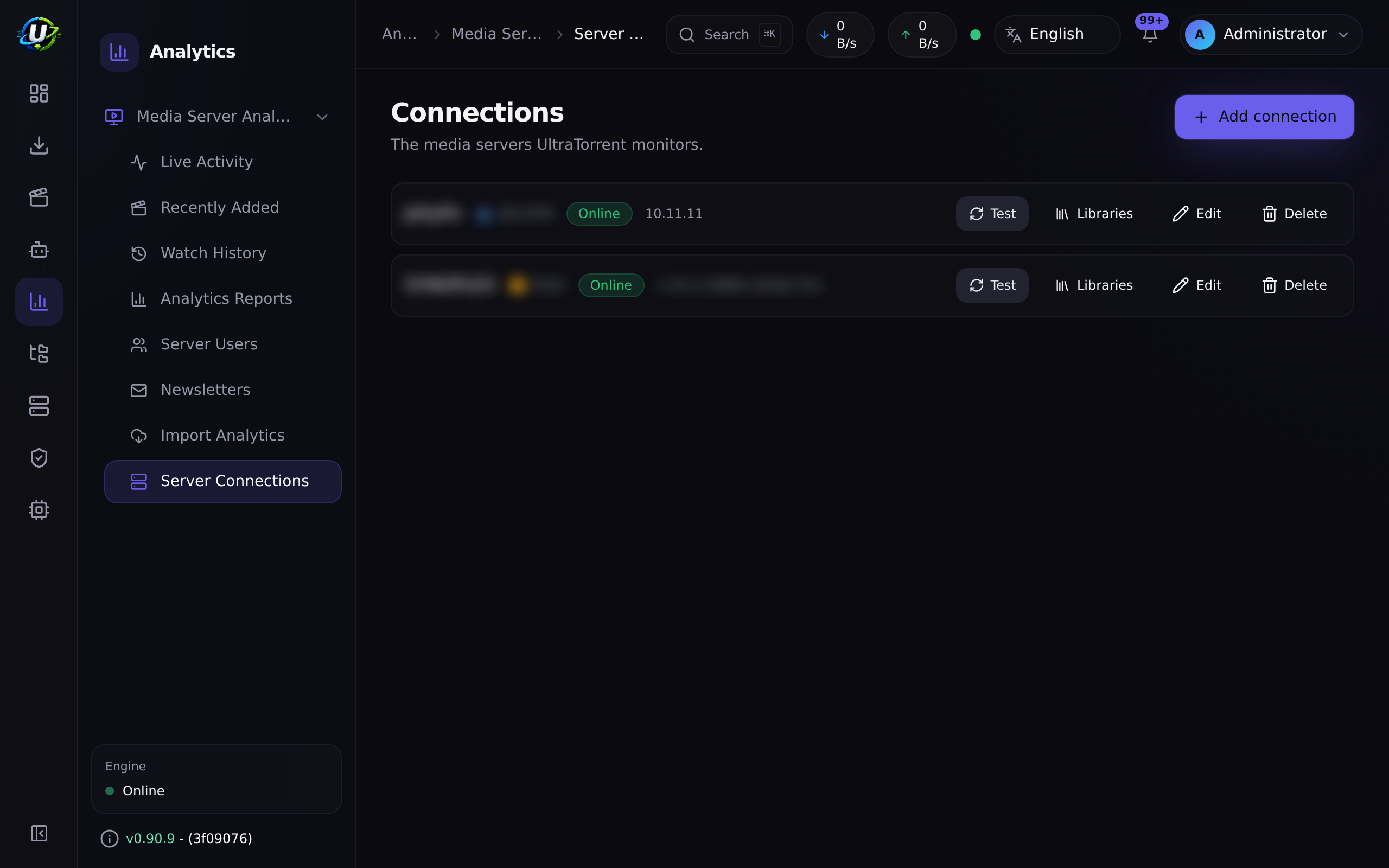This screenshot has height=868, width=1389.
Task: Click the v0.90.9 version link
Action: point(150,839)
